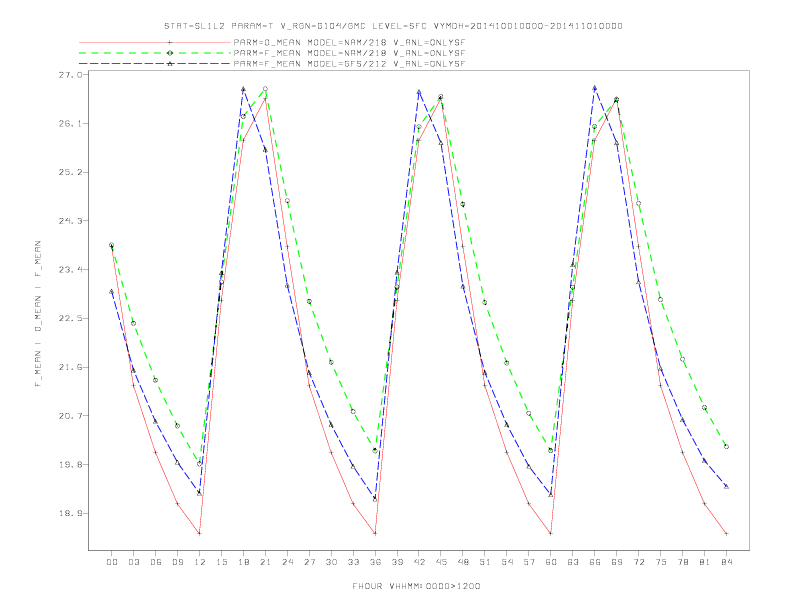Click the circle marker on green legend line
This screenshot has height=612, width=792.
170,53
